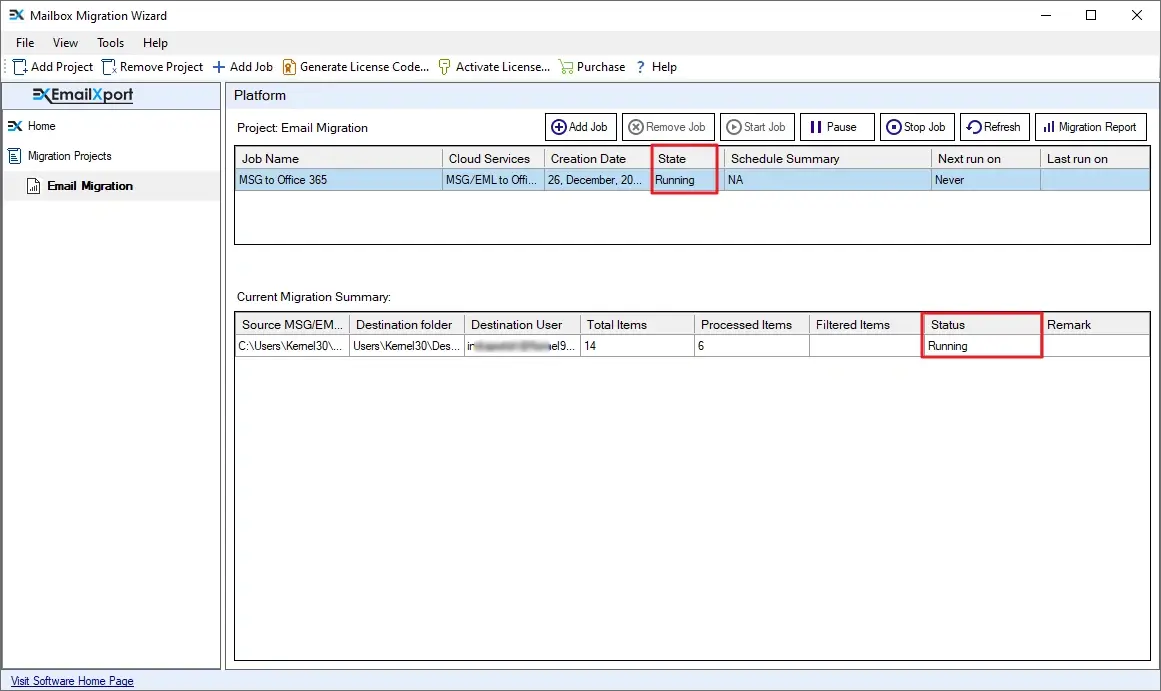Viewport: 1161px width, 691px height.
Task: Open the View menu
Action: click(65, 43)
